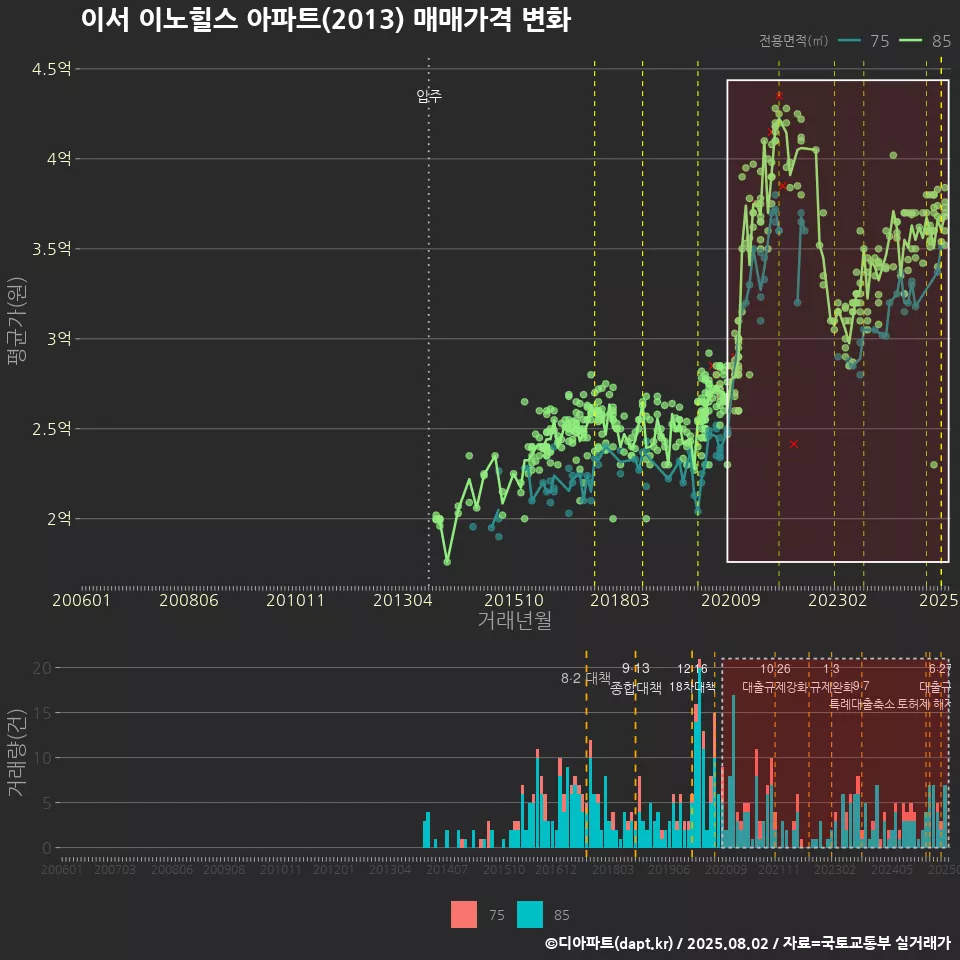Viewport: 960px width, 960px height.
Task: Click the 2억 y-axis label
Action: pos(59,519)
